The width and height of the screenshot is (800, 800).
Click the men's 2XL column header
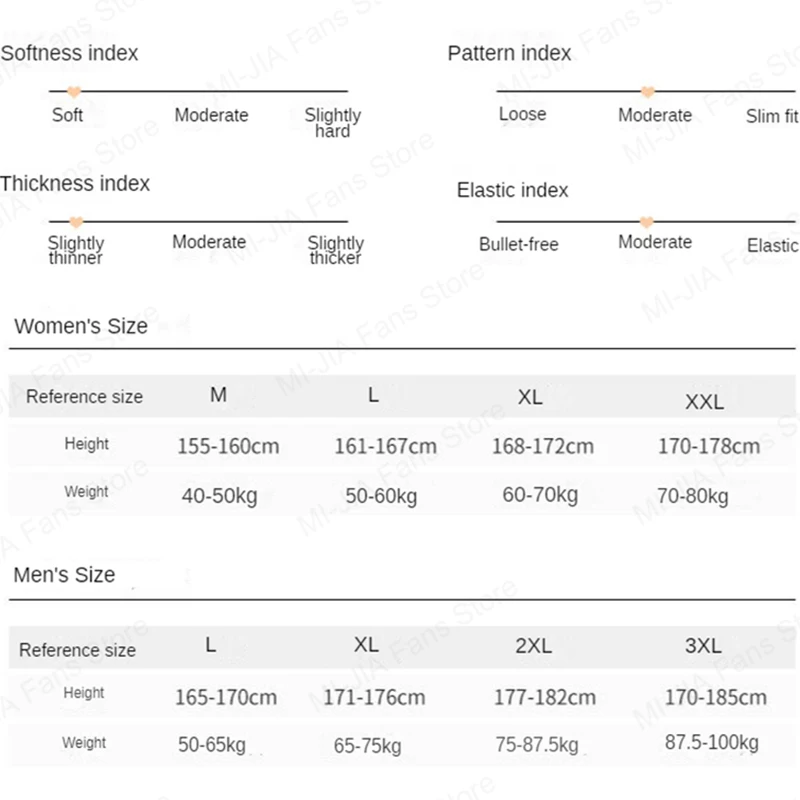534,646
